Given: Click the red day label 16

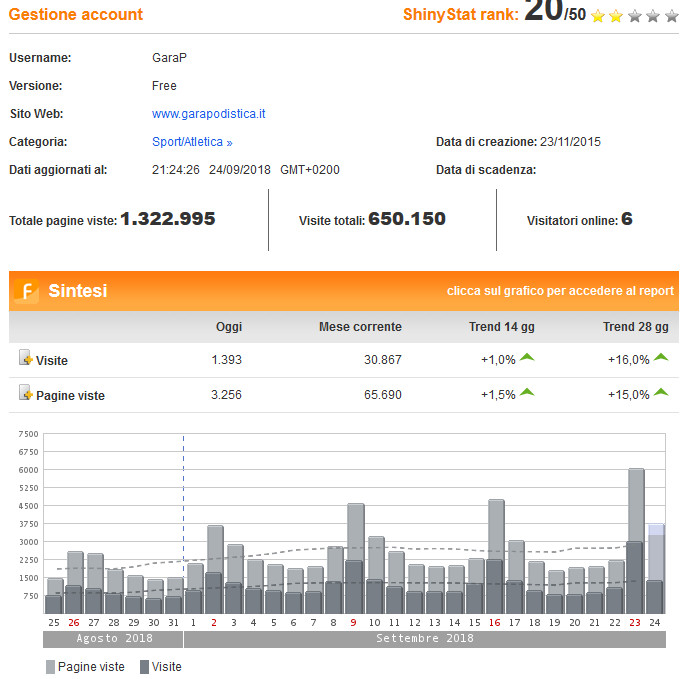Looking at the screenshot, I should pyautogui.click(x=495, y=623).
